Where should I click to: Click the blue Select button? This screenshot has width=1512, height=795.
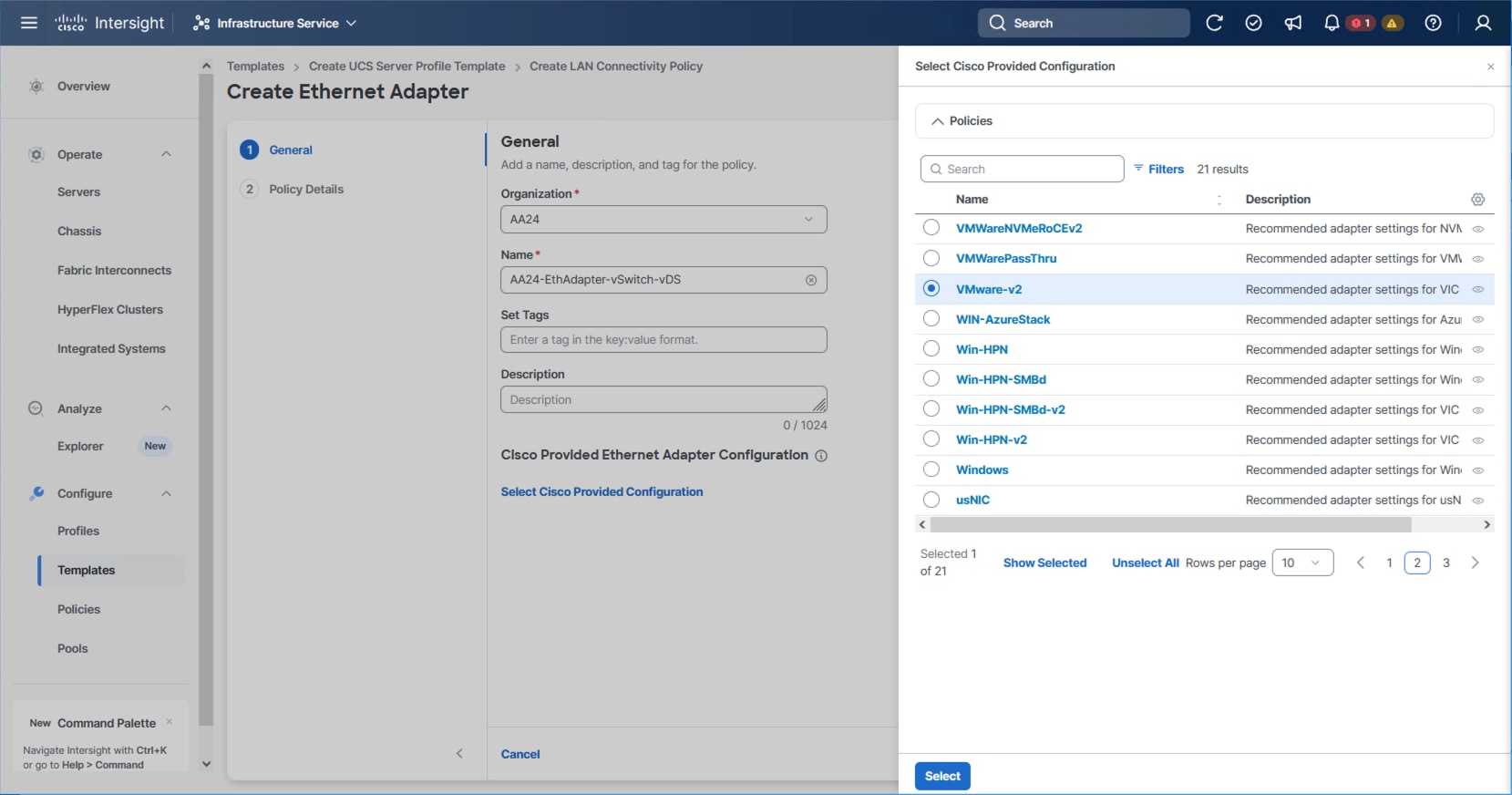[x=942, y=776]
